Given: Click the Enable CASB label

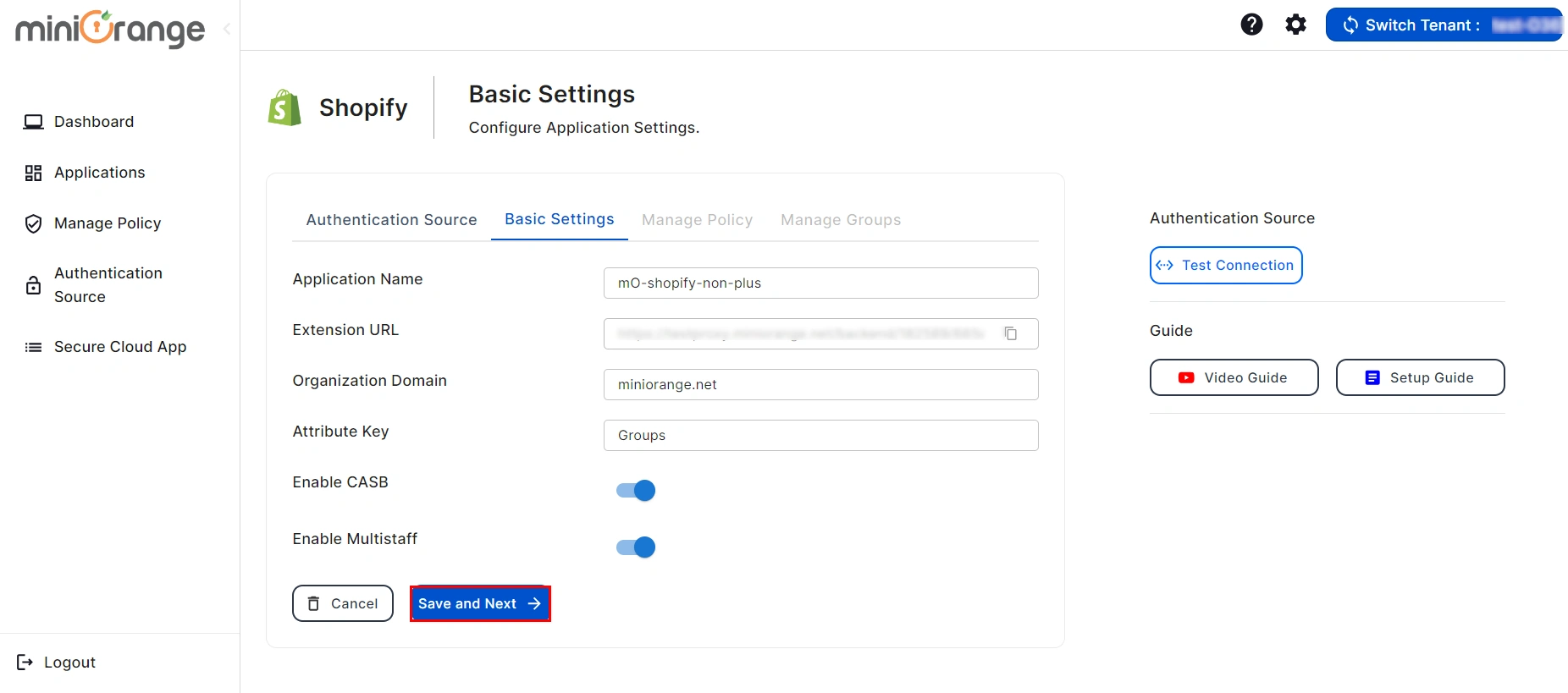Looking at the screenshot, I should pyautogui.click(x=340, y=482).
